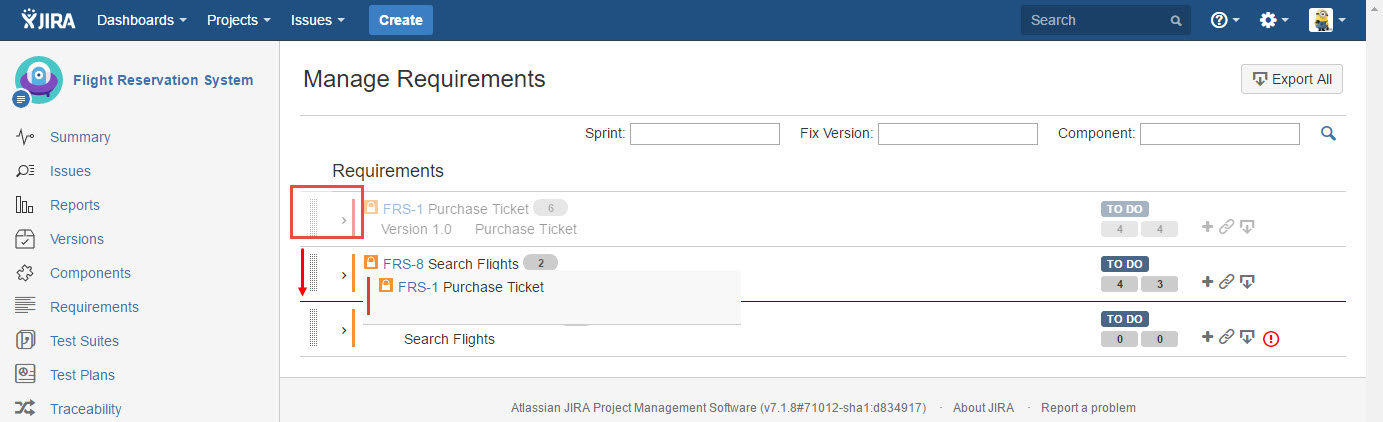Click the Sprint filter input field
The image size is (1383, 422).
[704, 134]
